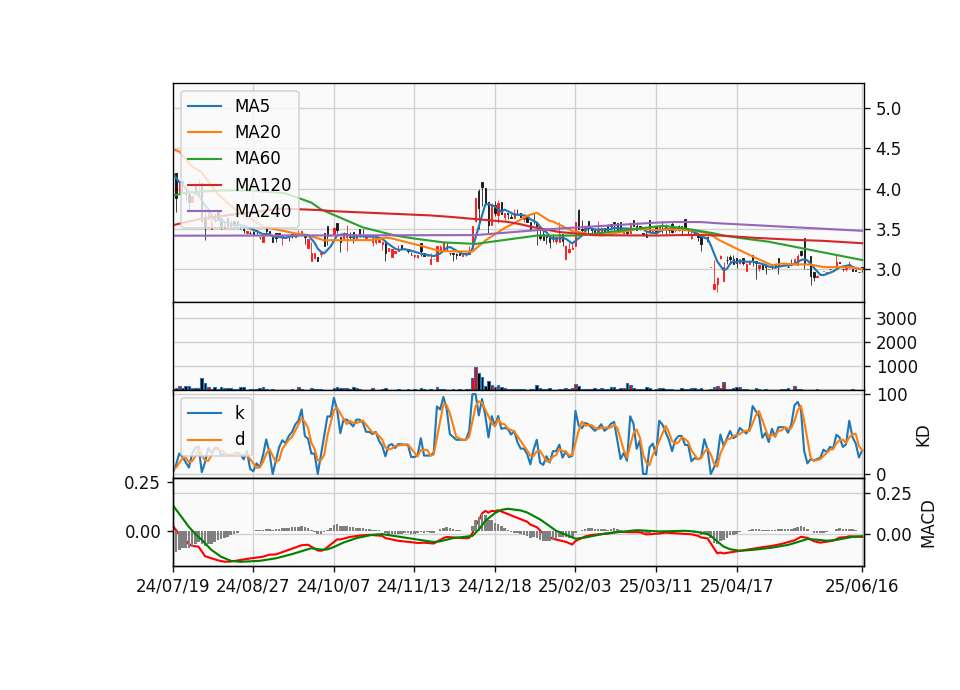The height and width of the screenshot is (690, 960).
Task: Click the highest candlestick near 4.0 in December
Action: (x=482, y=195)
